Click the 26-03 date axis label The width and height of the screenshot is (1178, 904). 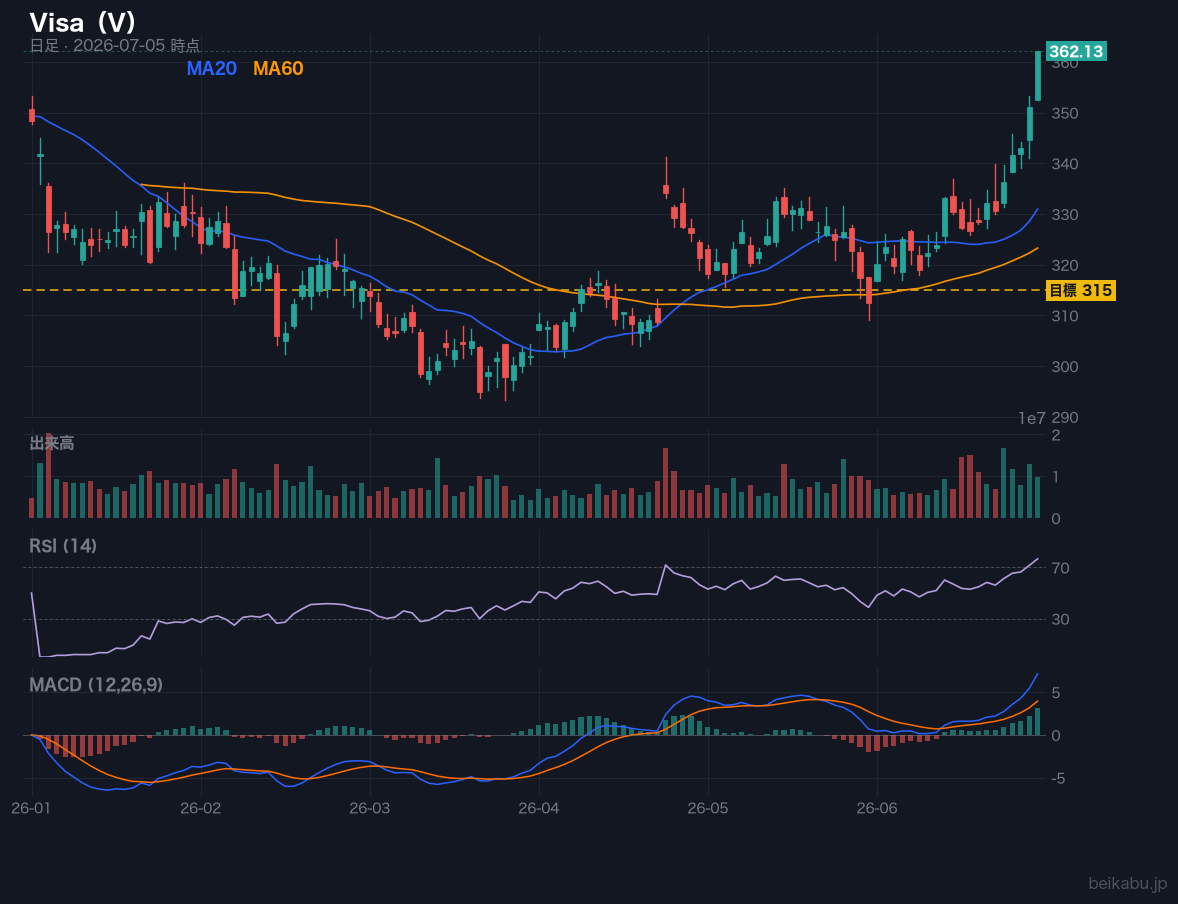tap(370, 809)
